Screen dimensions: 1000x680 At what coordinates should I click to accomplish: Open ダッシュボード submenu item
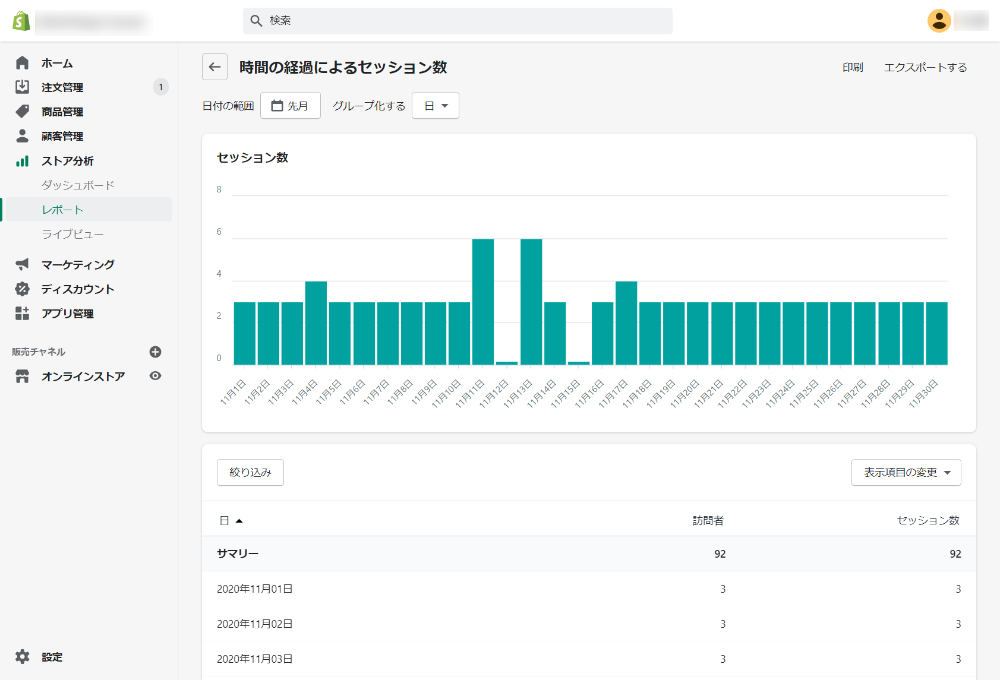point(78,185)
